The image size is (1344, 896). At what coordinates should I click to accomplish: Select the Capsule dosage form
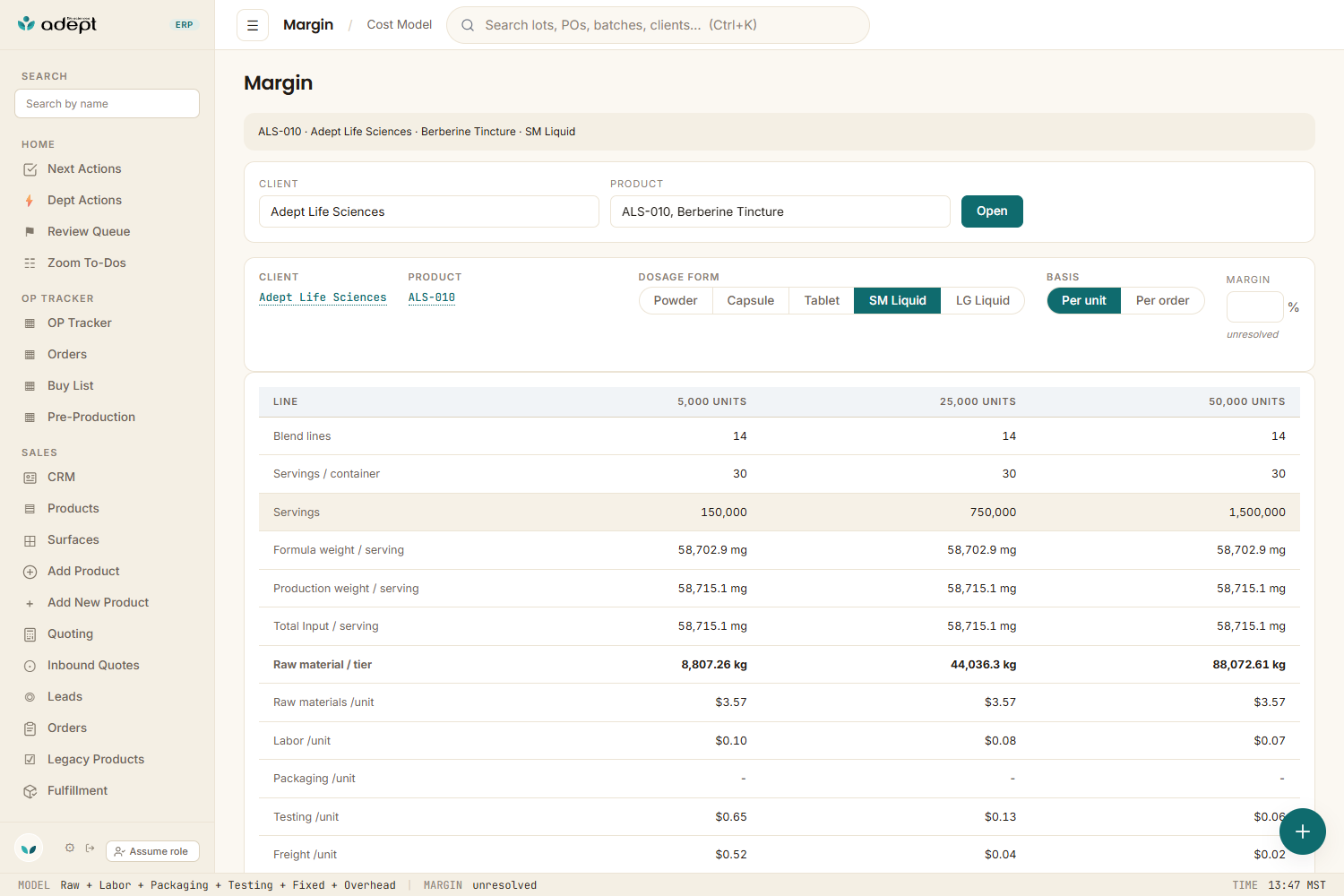click(x=751, y=300)
